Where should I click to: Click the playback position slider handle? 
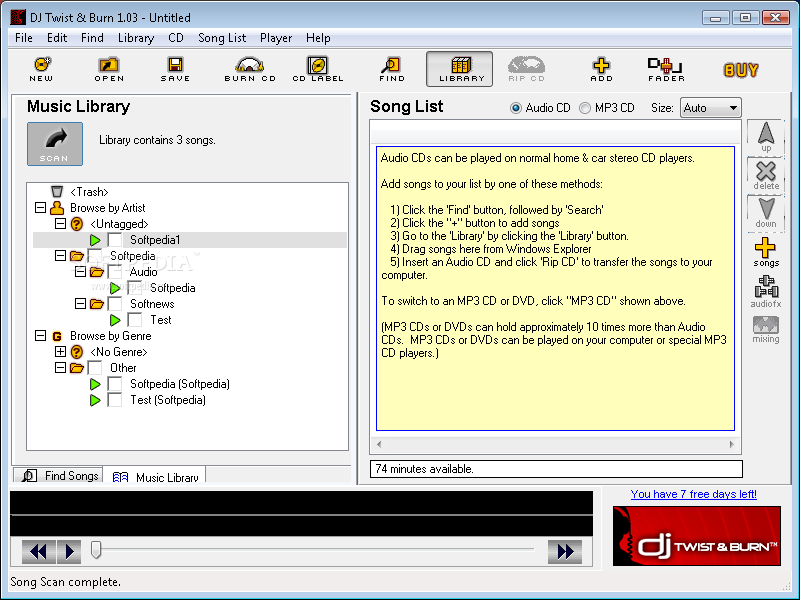95,549
